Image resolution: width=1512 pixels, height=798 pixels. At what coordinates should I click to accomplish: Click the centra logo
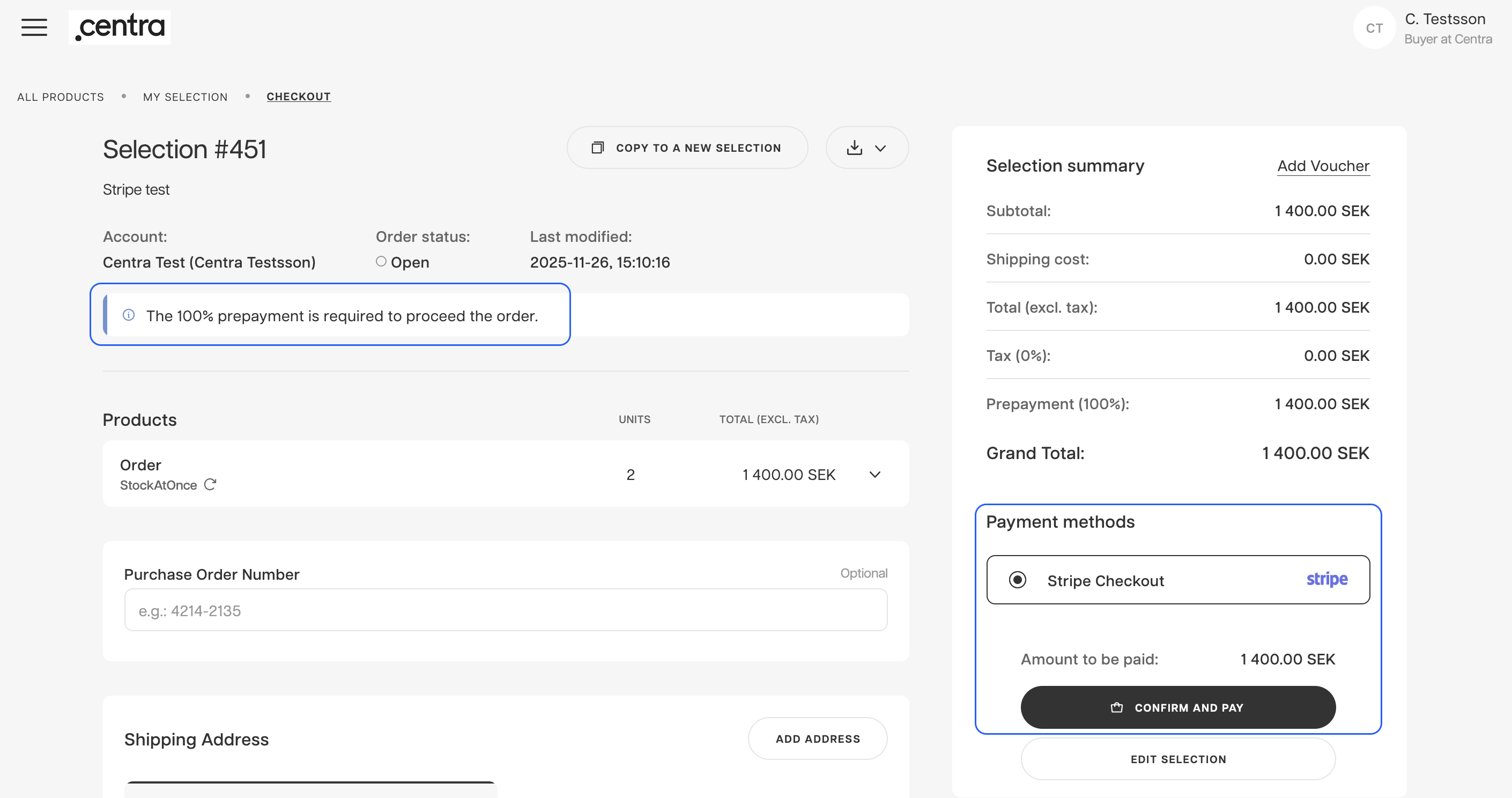(x=120, y=27)
